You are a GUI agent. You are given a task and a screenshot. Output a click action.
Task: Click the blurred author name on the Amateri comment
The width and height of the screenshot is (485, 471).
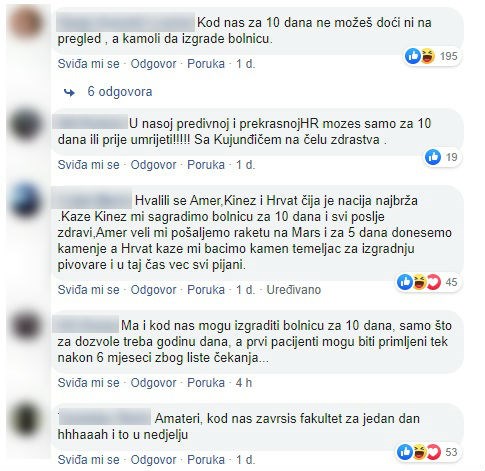point(105,418)
